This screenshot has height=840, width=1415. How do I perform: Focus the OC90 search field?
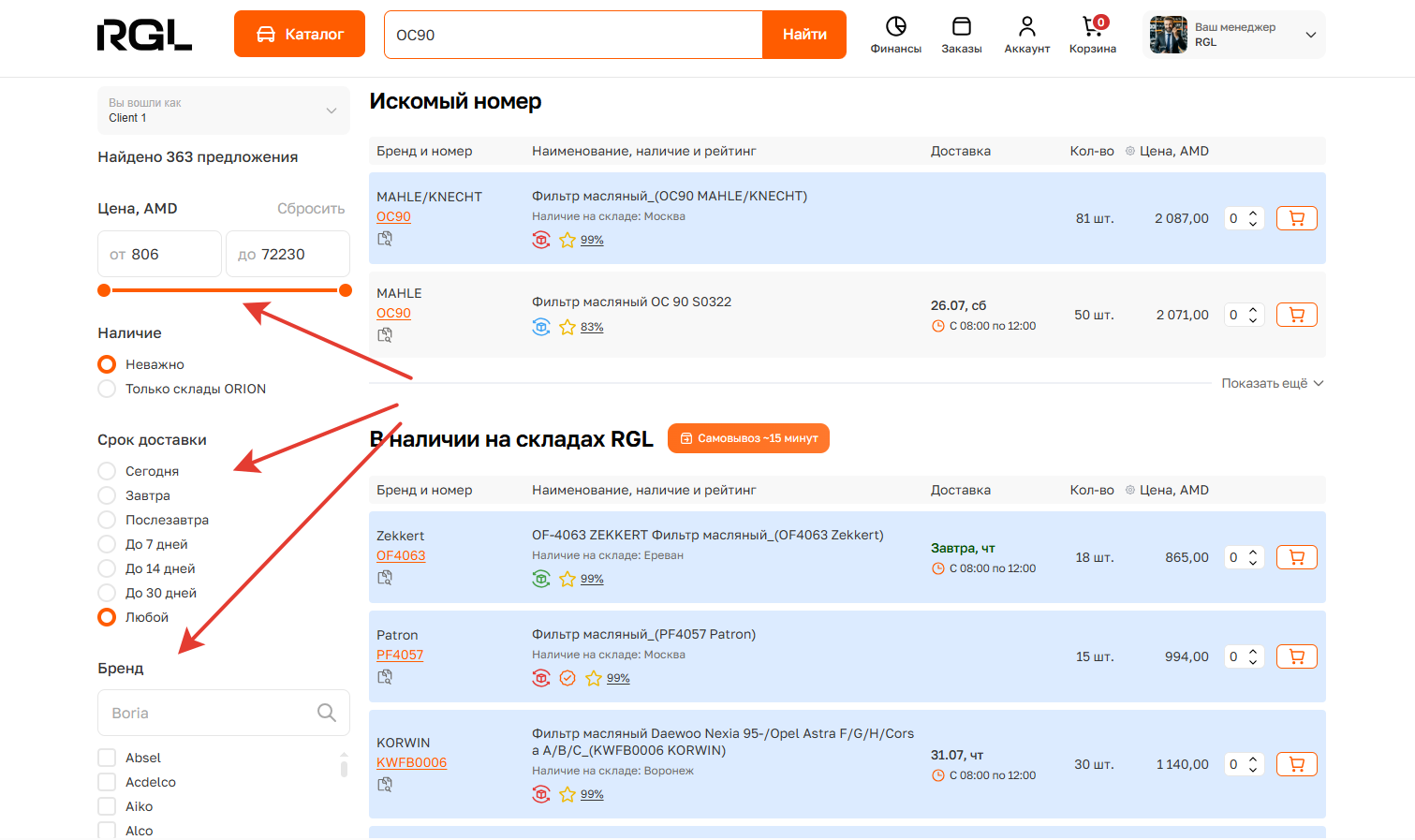click(573, 35)
